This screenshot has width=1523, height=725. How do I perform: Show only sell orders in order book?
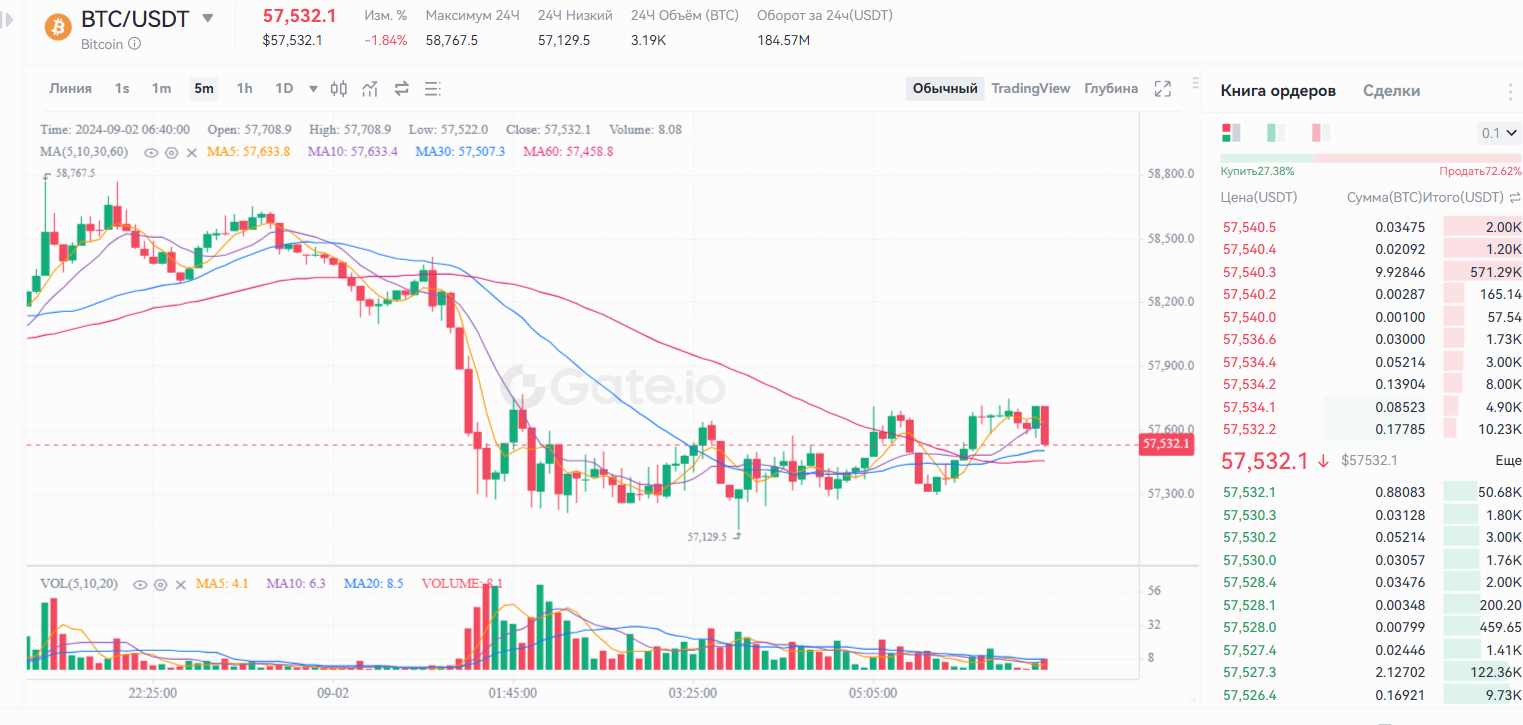pos(1321,133)
